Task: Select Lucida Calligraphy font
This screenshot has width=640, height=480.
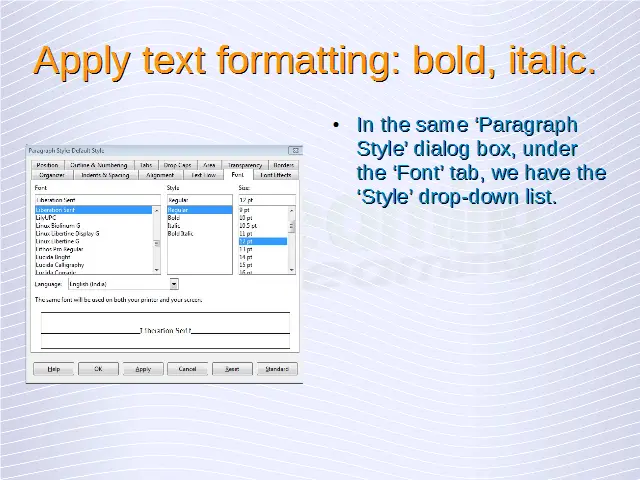Action: click(x=61, y=264)
